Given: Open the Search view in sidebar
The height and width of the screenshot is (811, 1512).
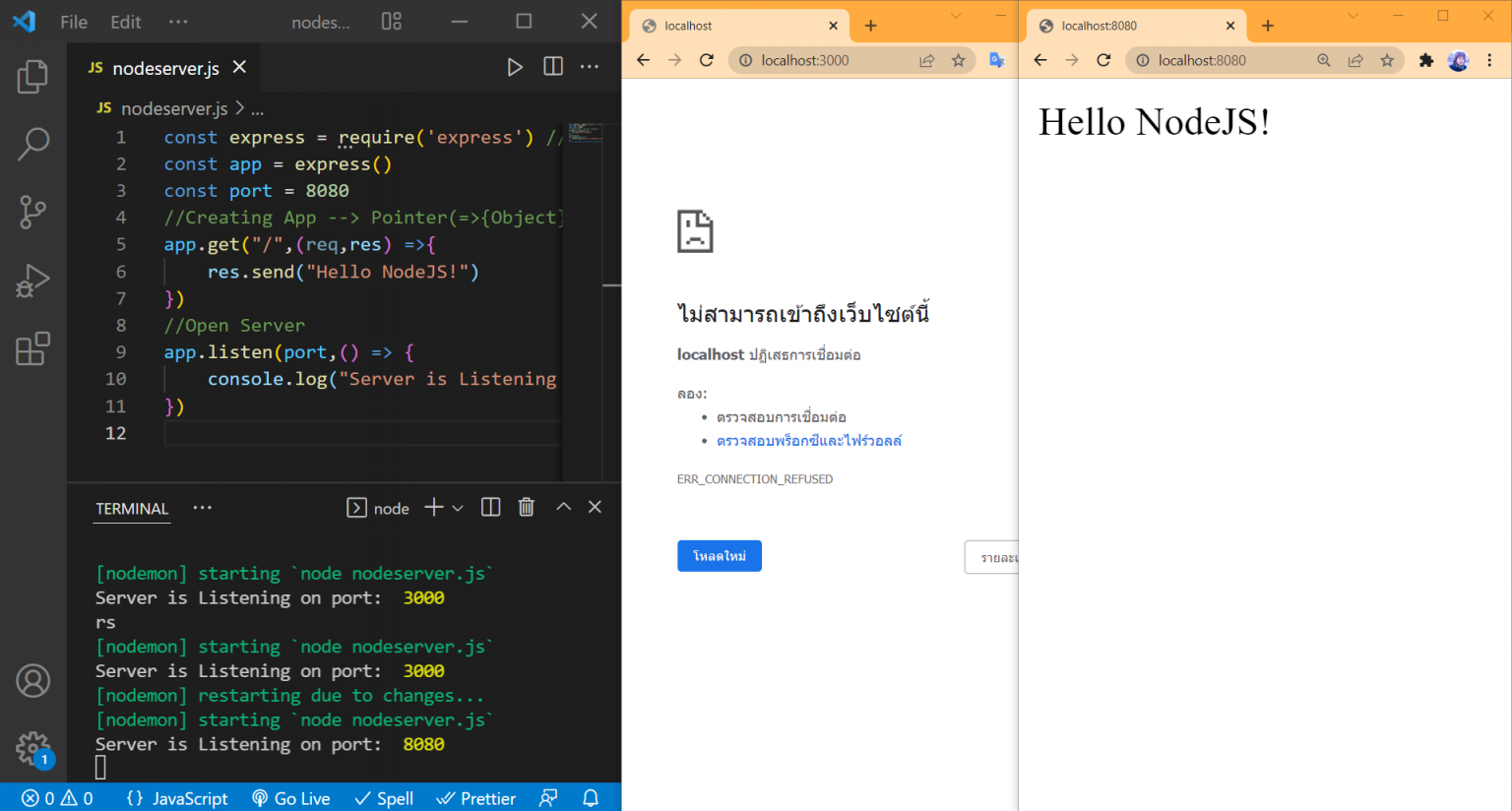Looking at the screenshot, I should tap(32, 144).
